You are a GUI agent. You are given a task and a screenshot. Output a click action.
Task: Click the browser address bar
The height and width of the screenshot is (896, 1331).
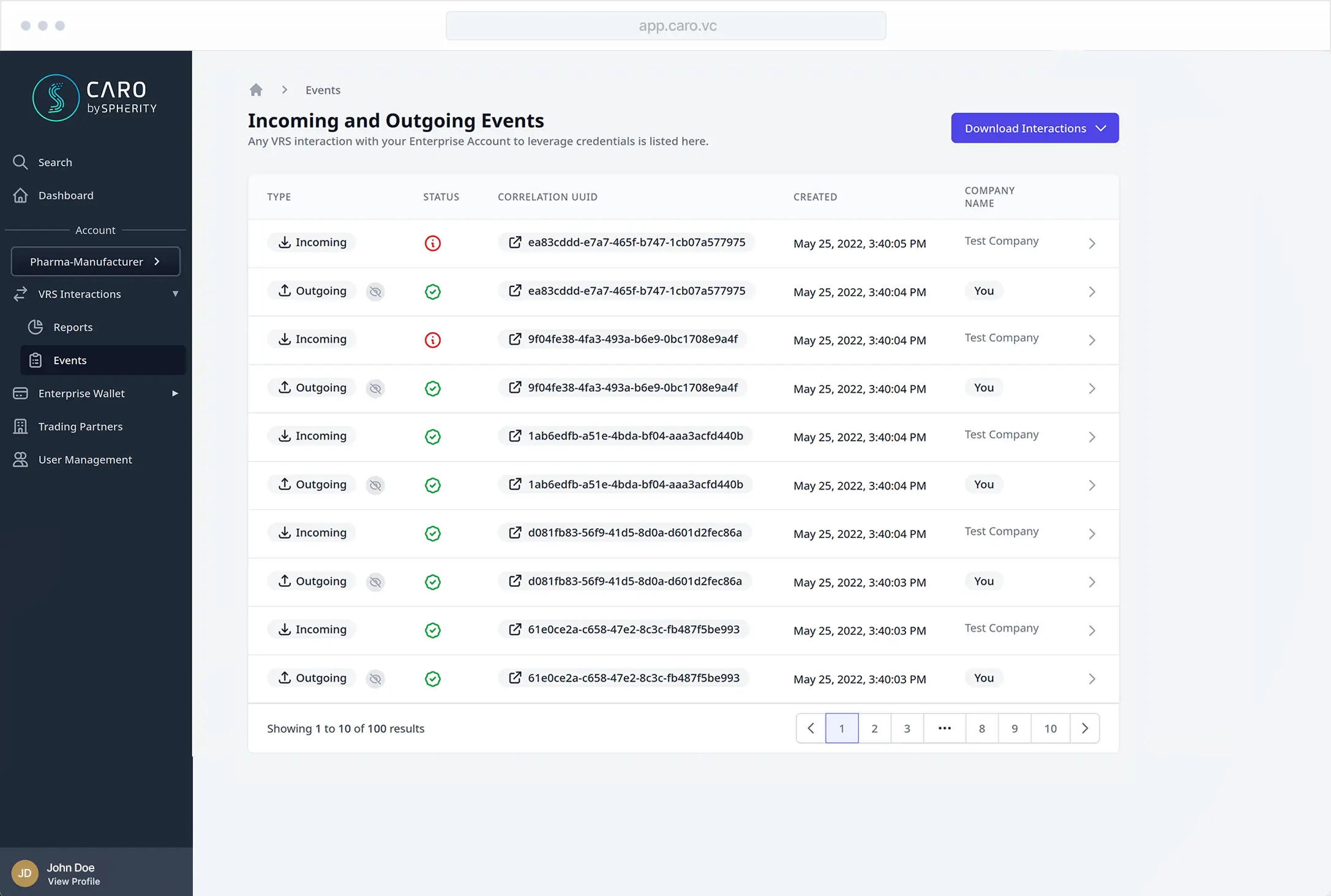pyautogui.click(x=665, y=26)
